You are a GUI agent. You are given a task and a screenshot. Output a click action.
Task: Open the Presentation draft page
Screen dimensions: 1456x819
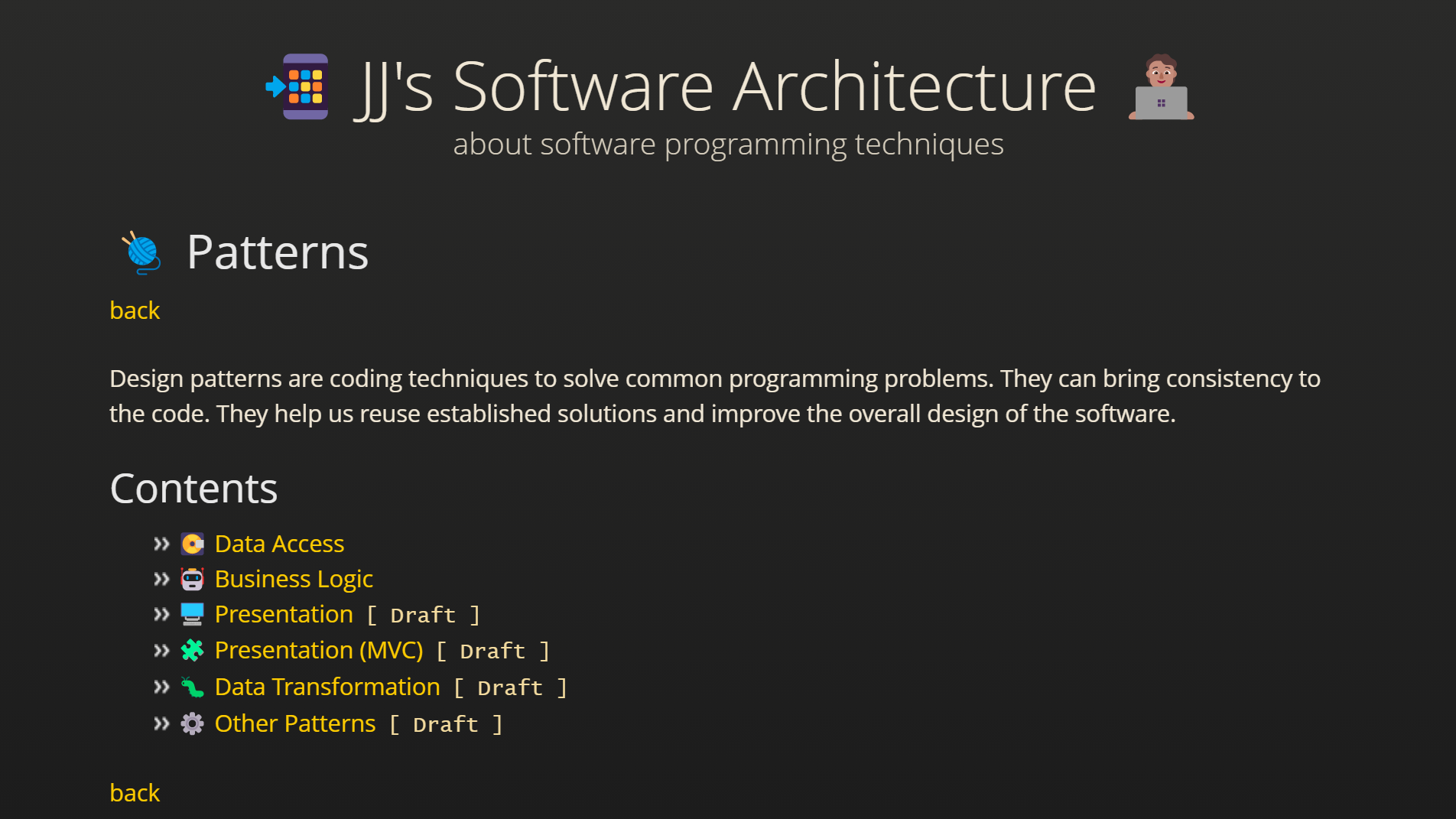click(284, 614)
